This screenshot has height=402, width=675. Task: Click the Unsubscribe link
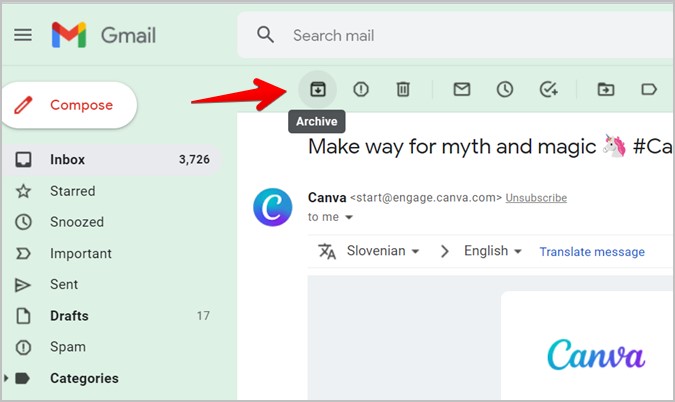click(536, 198)
